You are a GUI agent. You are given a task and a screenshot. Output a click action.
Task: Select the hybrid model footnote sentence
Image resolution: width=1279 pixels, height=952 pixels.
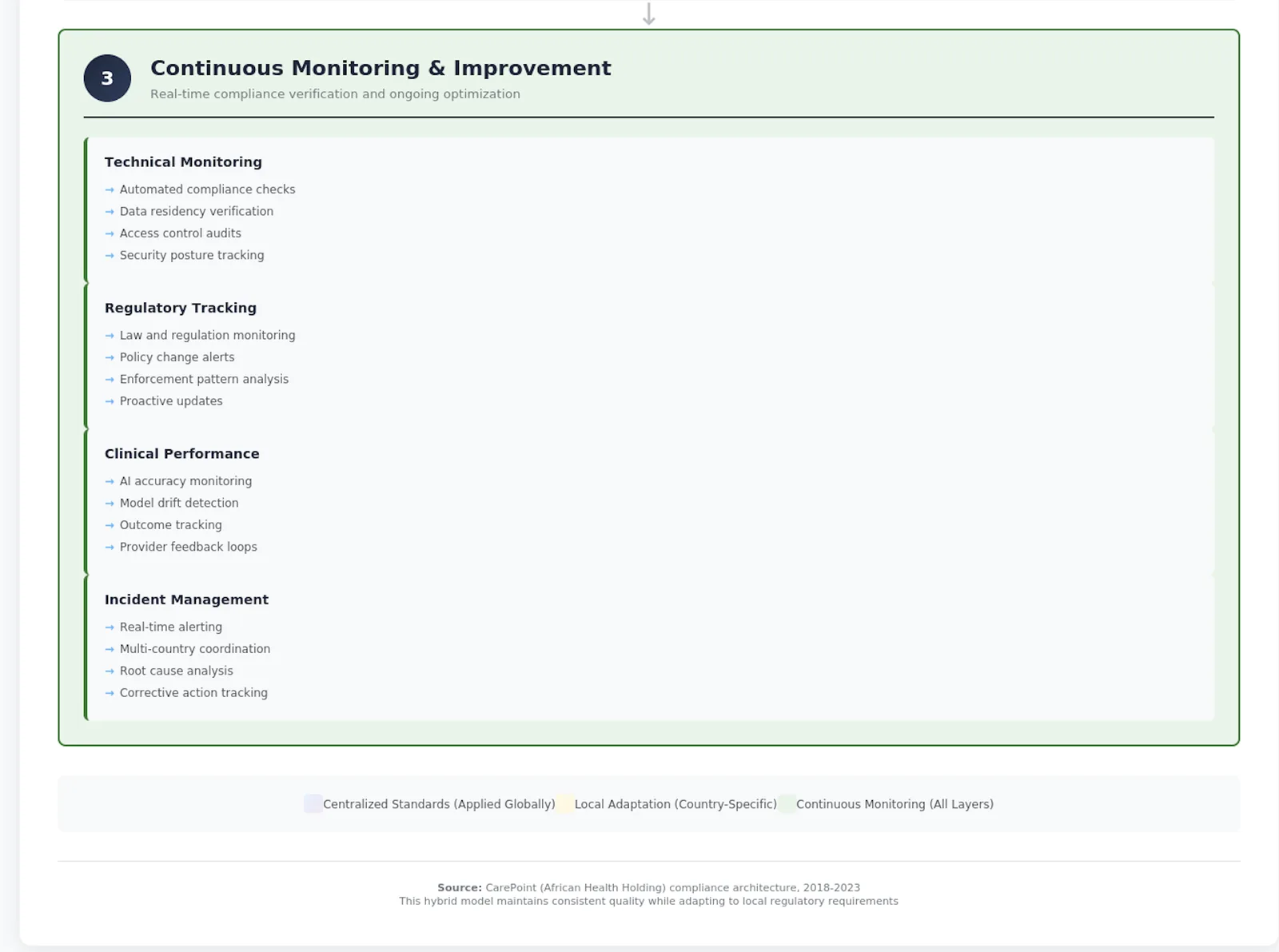coord(649,901)
